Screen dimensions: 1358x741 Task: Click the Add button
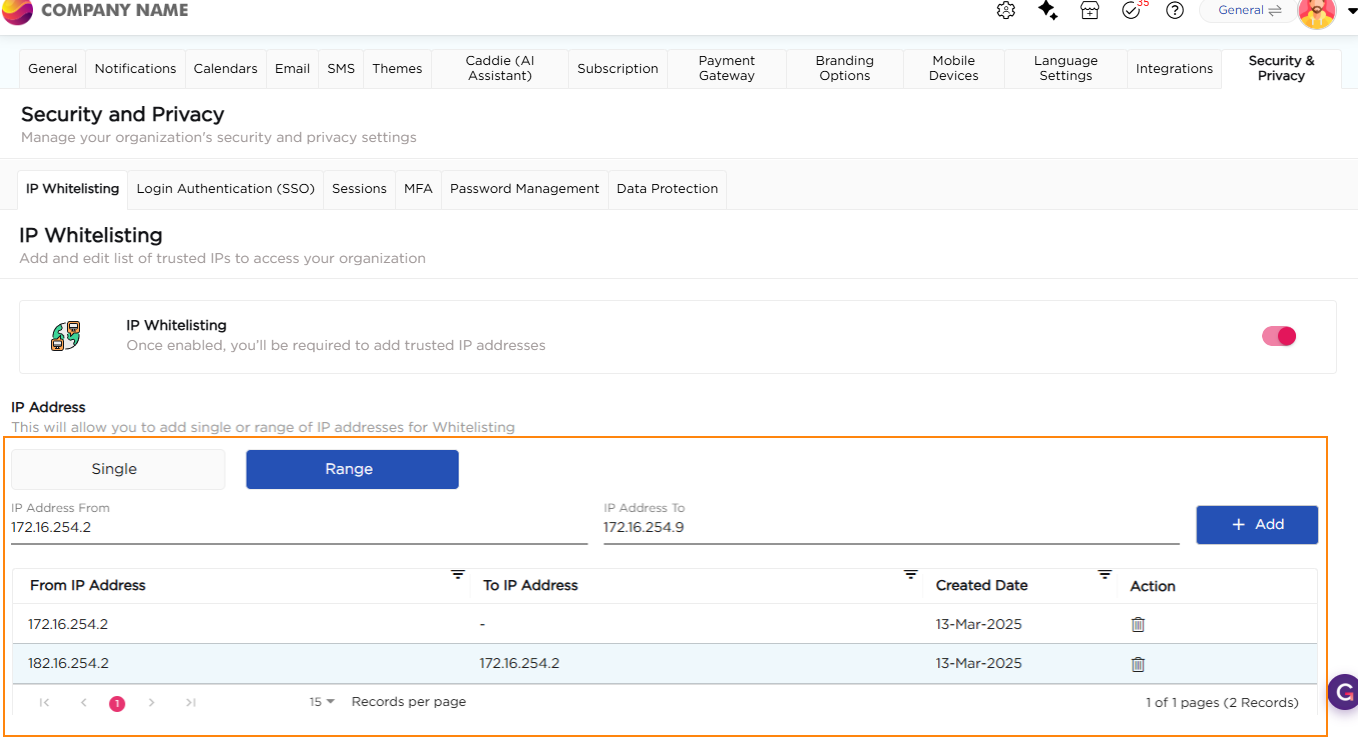pos(1257,525)
